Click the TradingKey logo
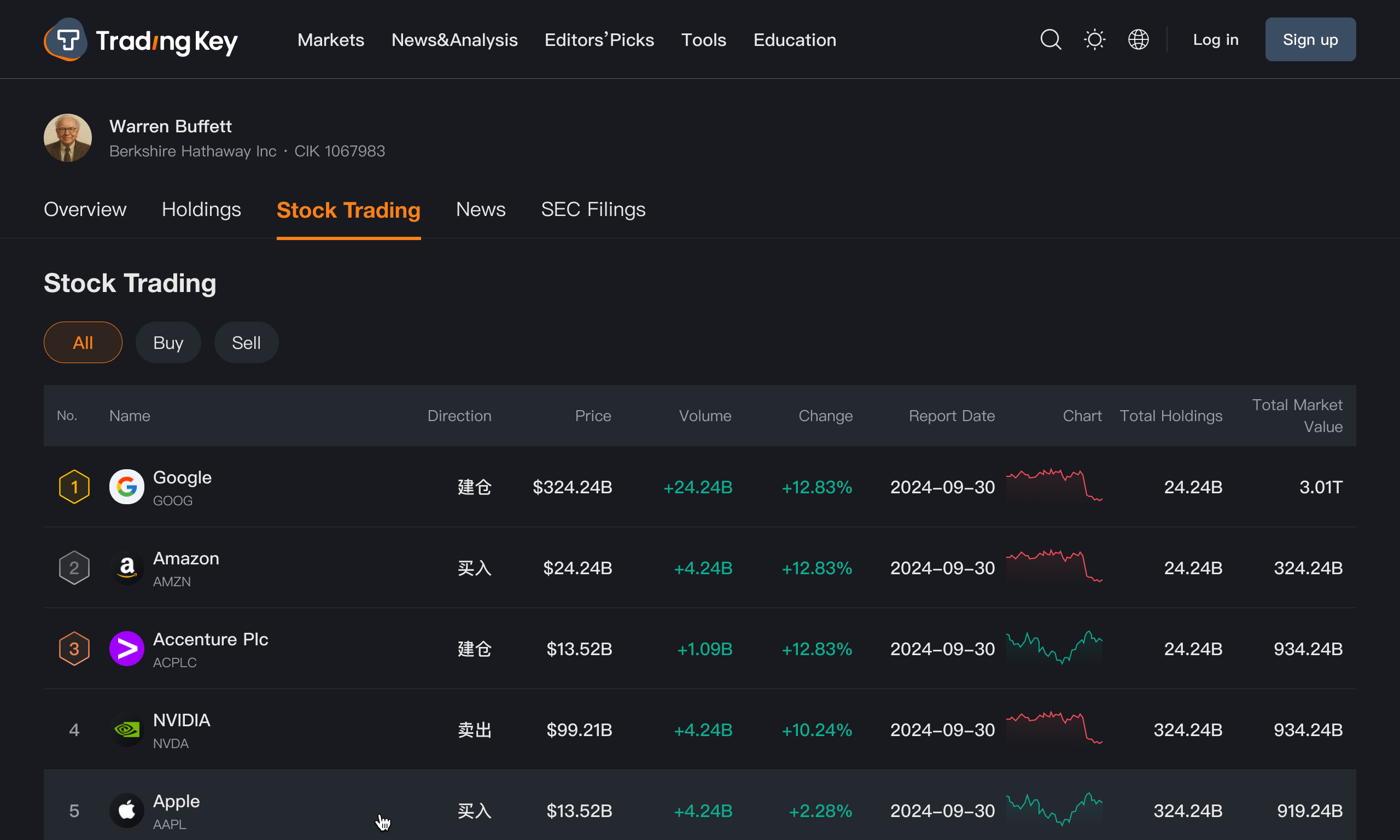Screen dimensions: 1400x840 141,39
